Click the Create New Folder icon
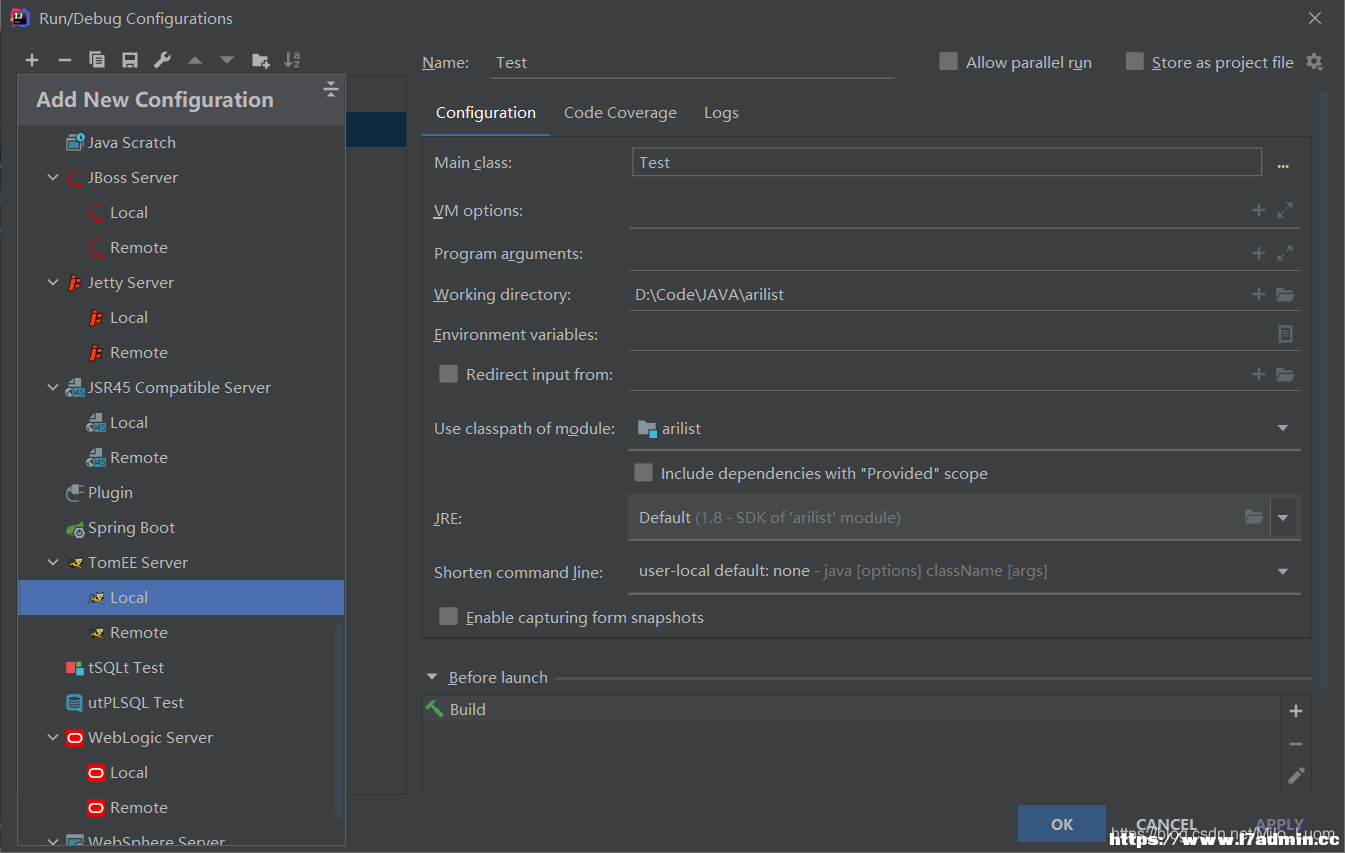The image size is (1345, 853). coord(260,61)
